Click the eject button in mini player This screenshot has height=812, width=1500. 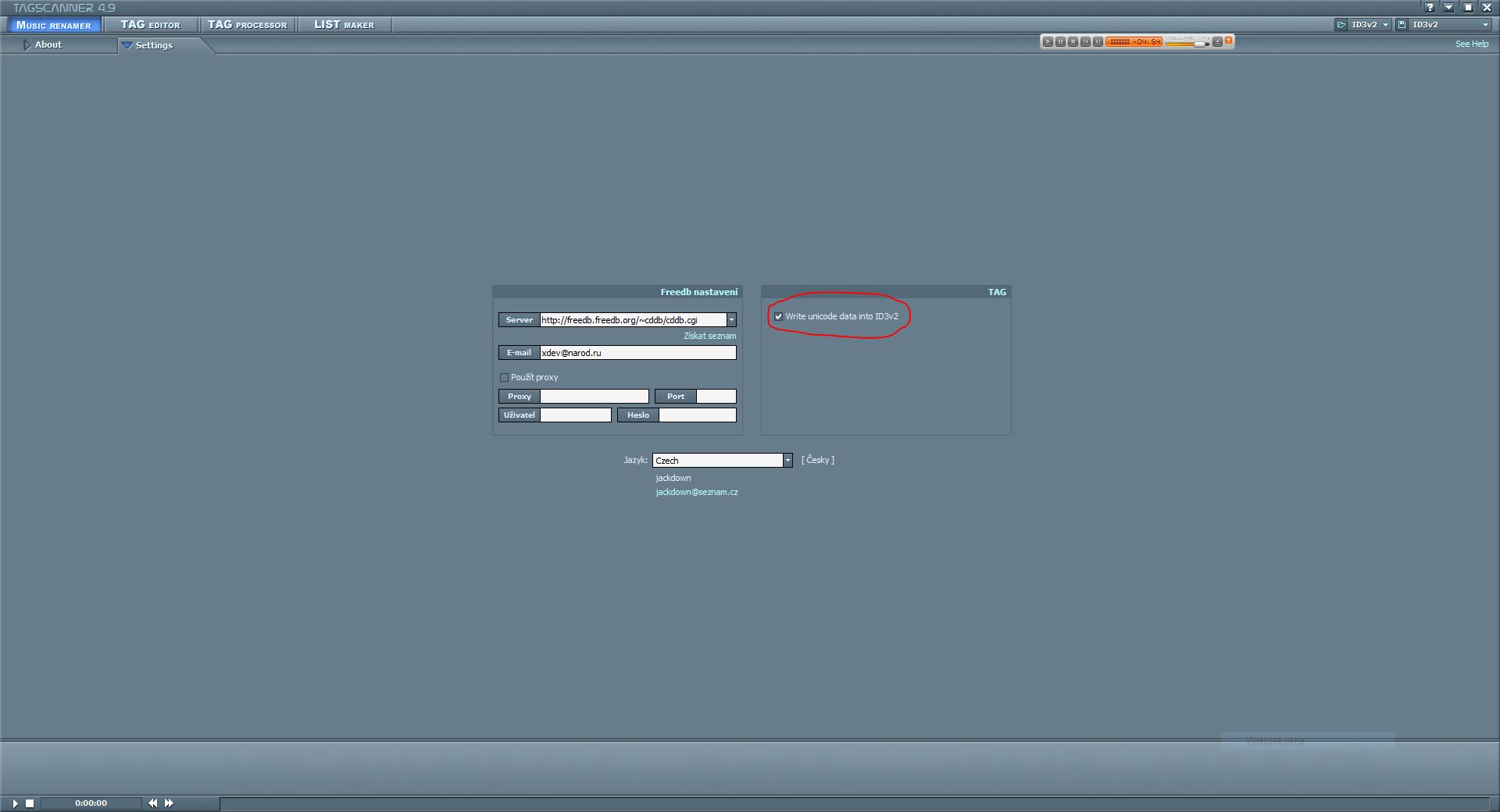click(1217, 41)
